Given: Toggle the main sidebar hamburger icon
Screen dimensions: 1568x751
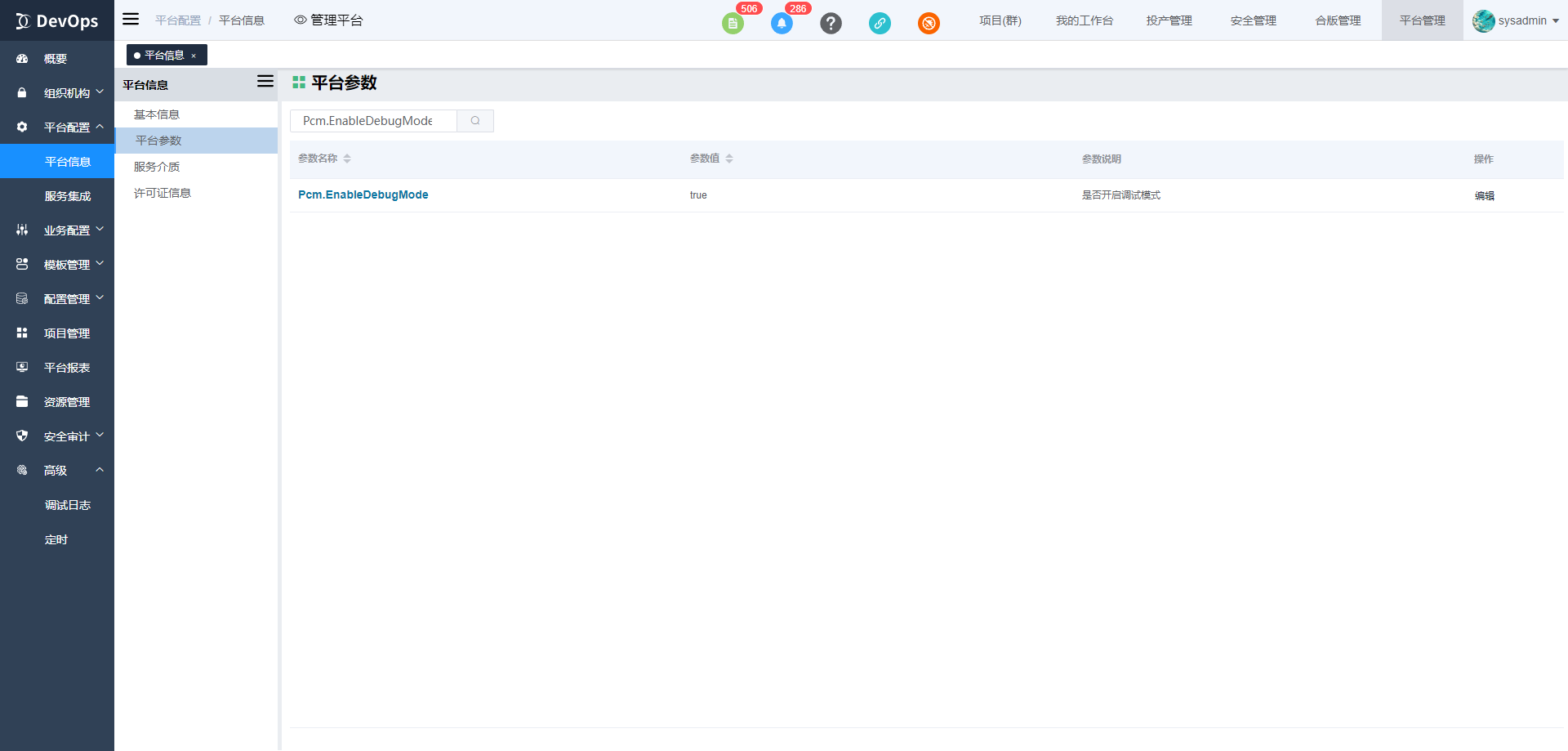Looking at the screenshot, I should [x=131, y=20].
